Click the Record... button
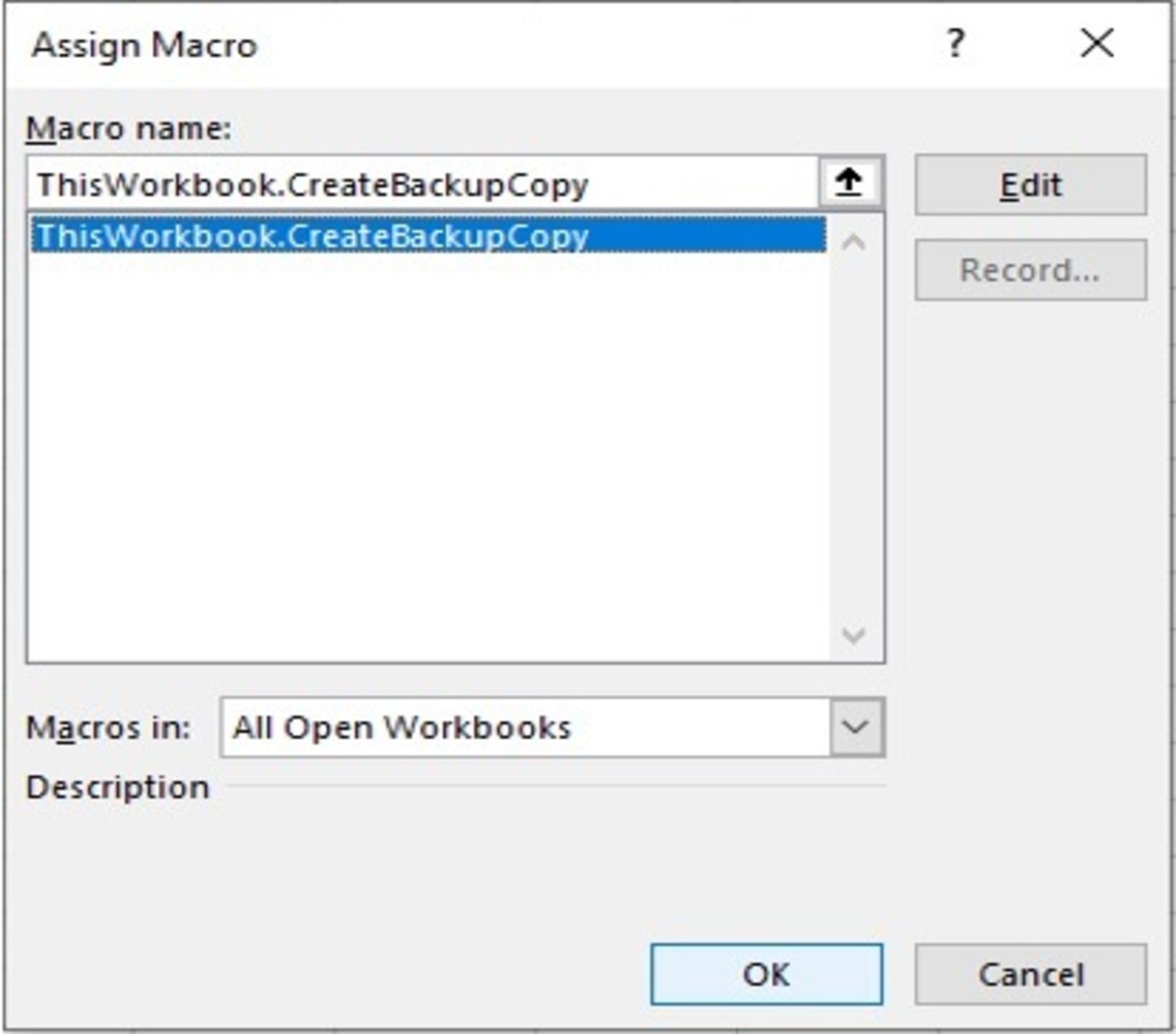This screenshot has height=1034, width=1176. pyautogui.click(x=1030, y=270)
